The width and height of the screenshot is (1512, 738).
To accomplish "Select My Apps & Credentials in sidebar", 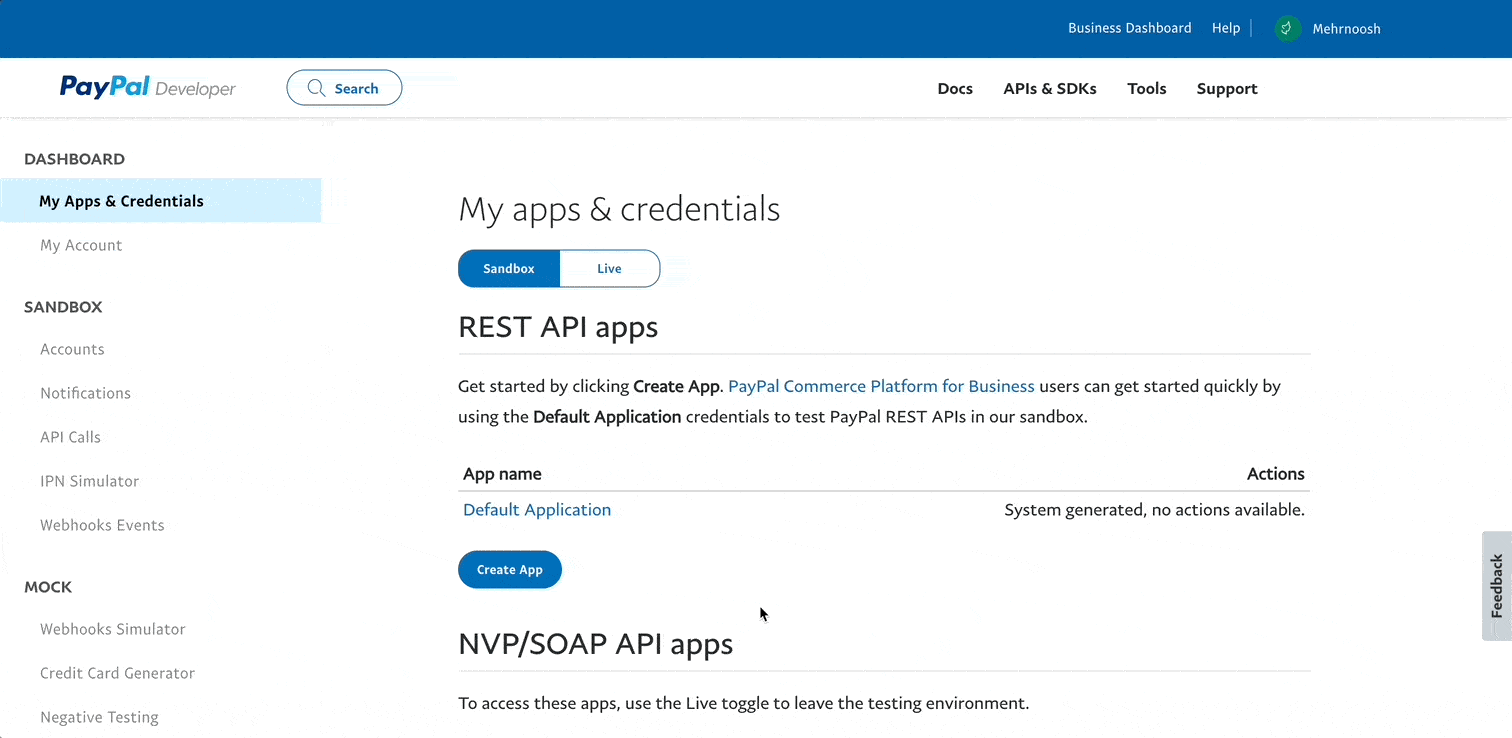I will (x=161, y=201).
